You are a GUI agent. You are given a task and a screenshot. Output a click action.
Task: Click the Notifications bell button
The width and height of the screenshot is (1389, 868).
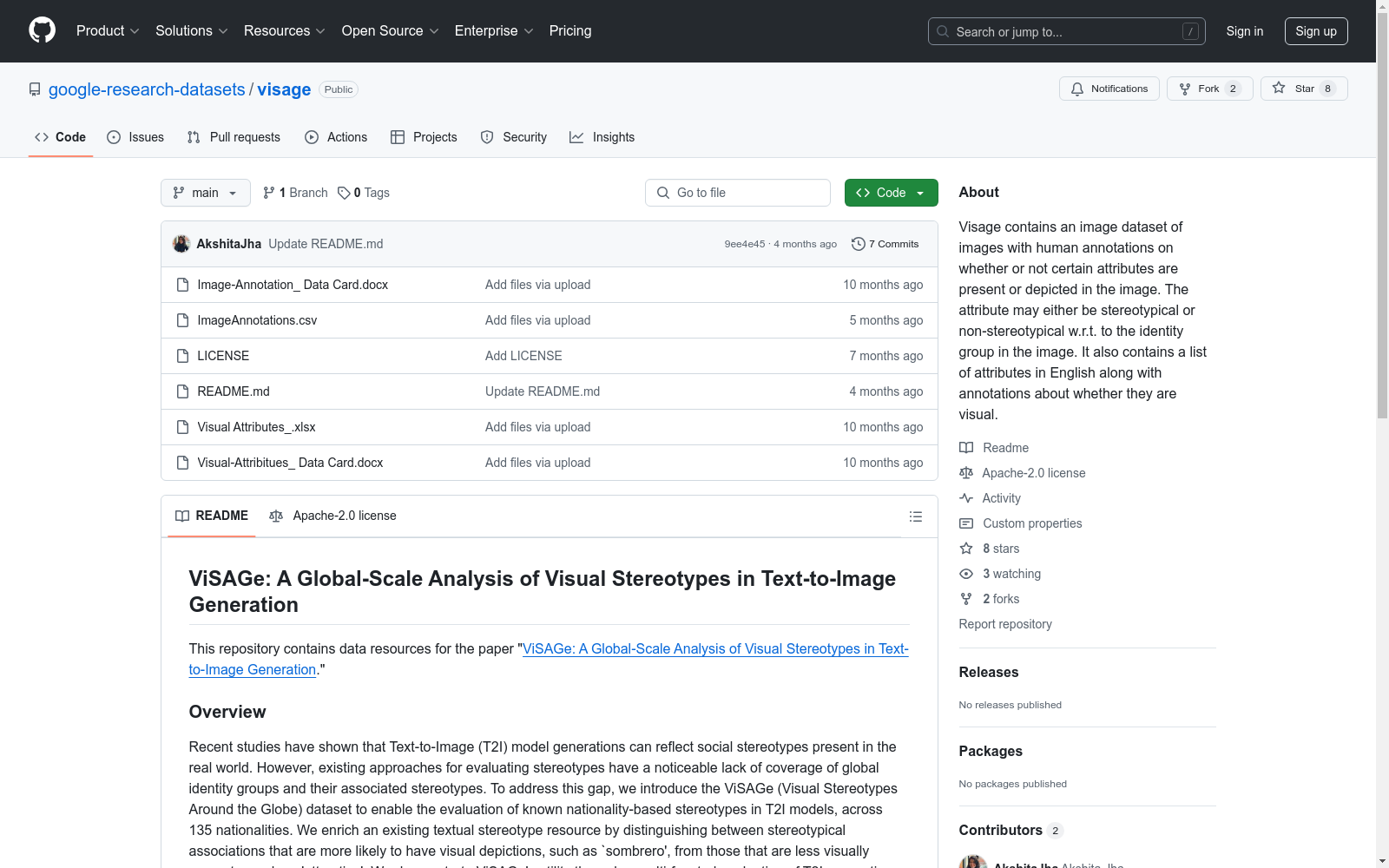1109,89
